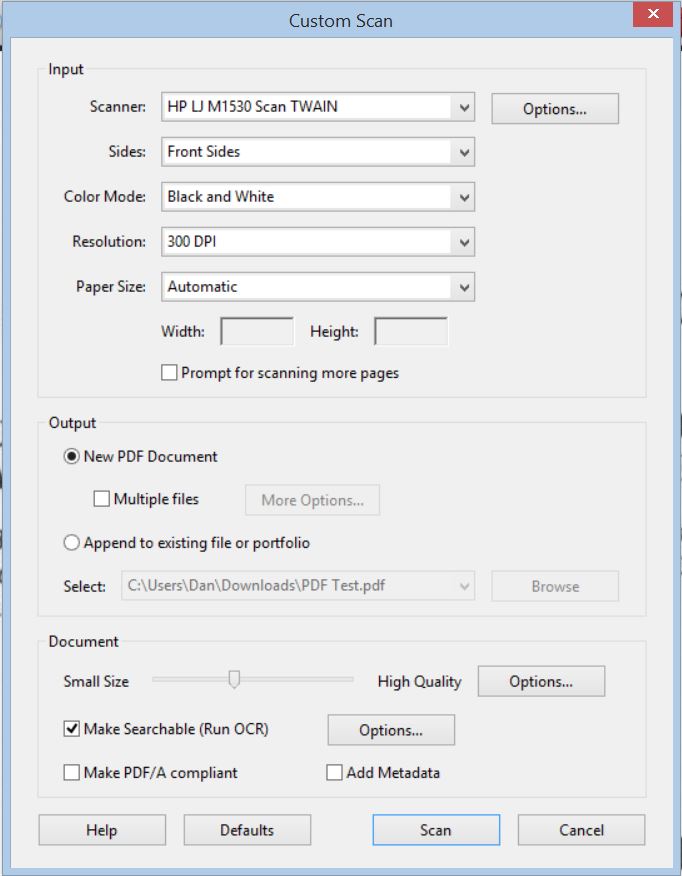Open the Paper Size dropdown
The width and height of the screenshot is (682, 876).
(463, 287)
